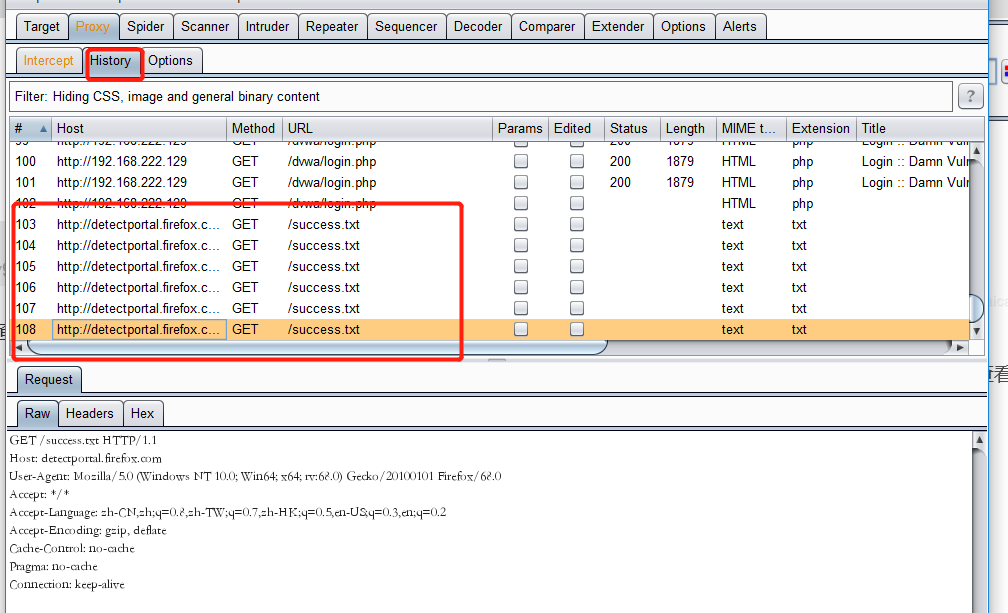Open the filter help question mark button
Image resolution: width=1008 pixels, height=613 pixels.
pyautogui.click(x=970, y=97)
